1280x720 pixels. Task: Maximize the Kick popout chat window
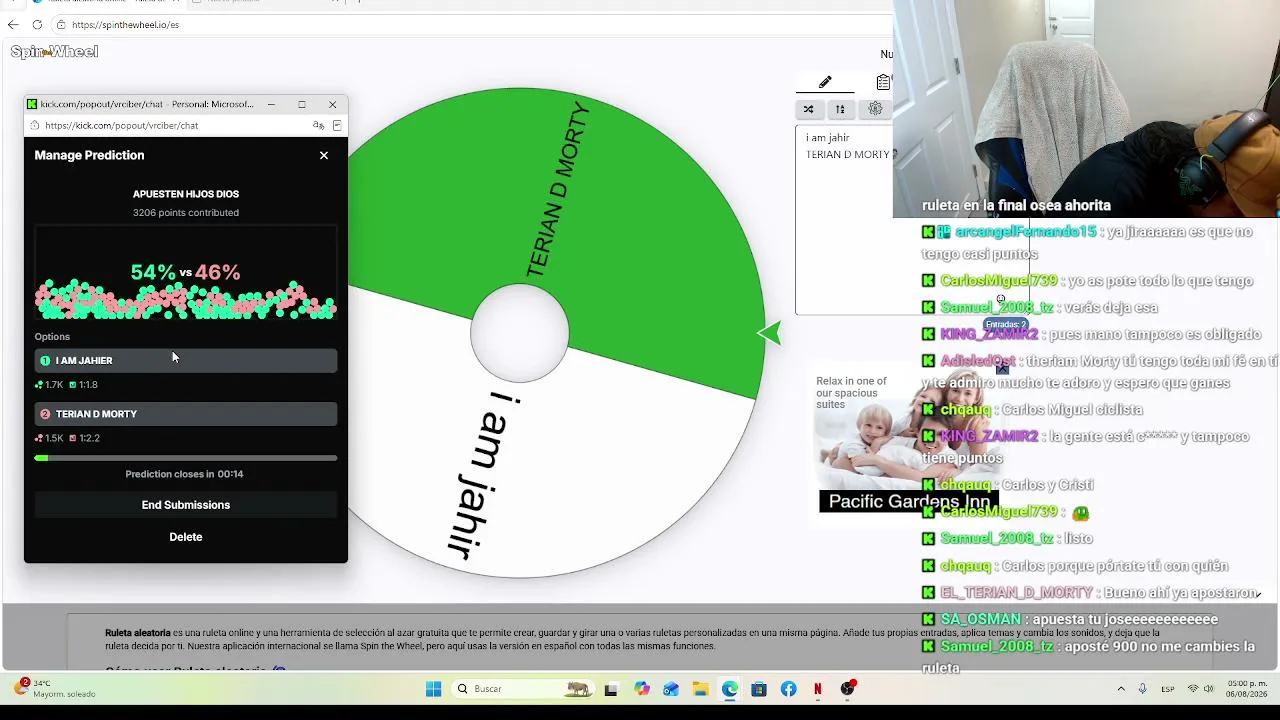302,104
